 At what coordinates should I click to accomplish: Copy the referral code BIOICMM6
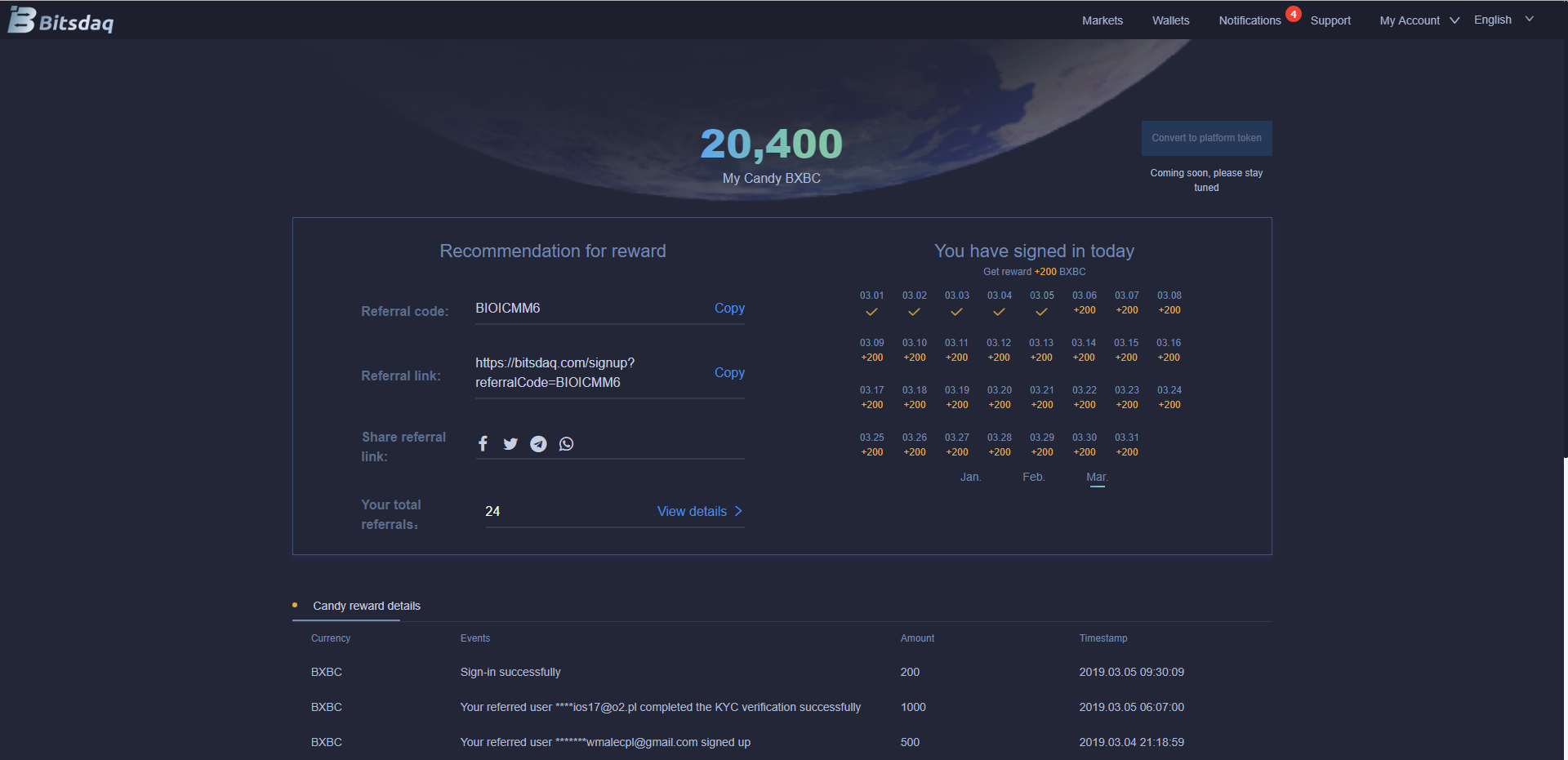click(729, 308)
